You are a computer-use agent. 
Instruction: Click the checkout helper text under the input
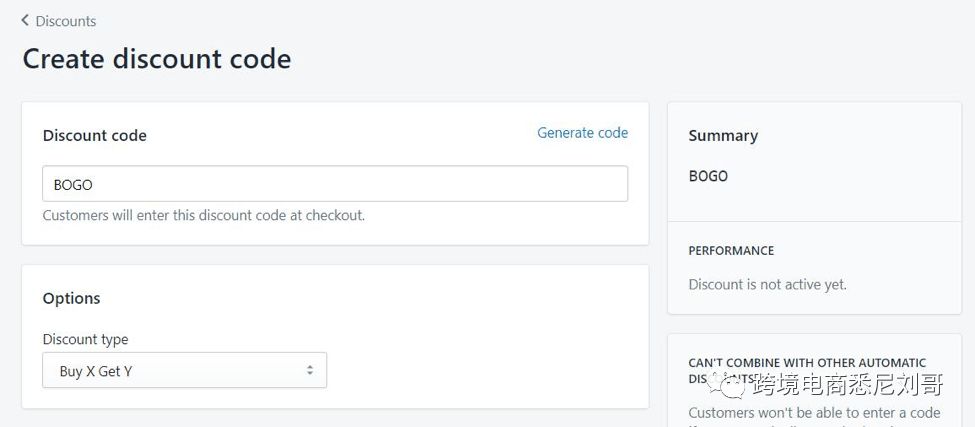pos(204,215)
